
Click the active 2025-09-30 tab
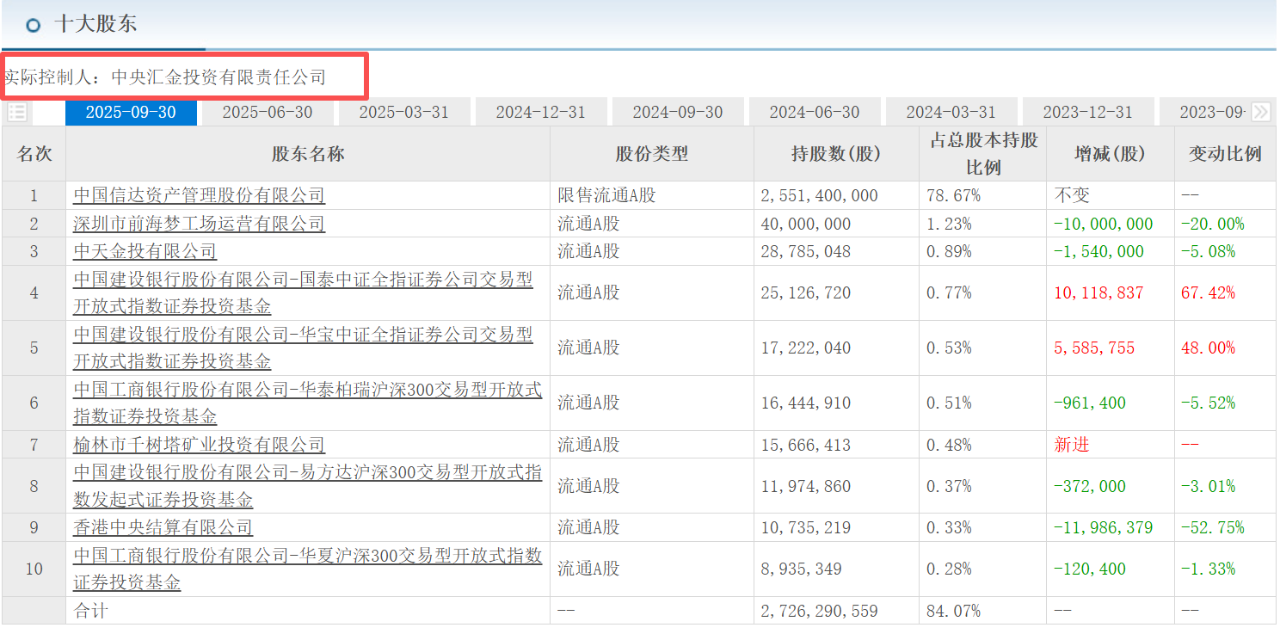click(130, 112)
